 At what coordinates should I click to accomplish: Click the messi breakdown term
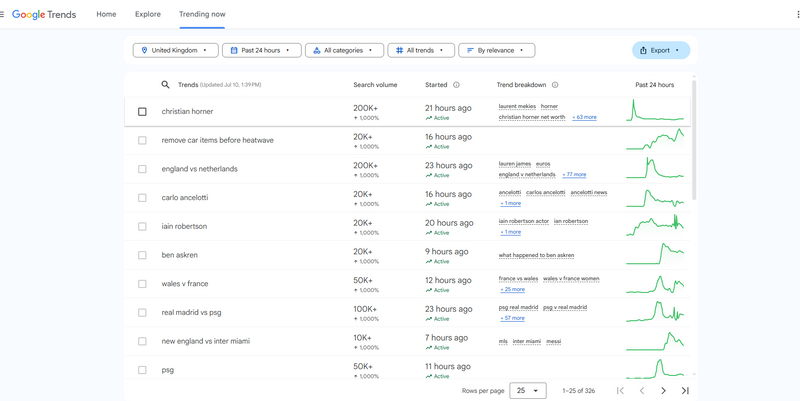pyautogui.click(x=554, y=341)
